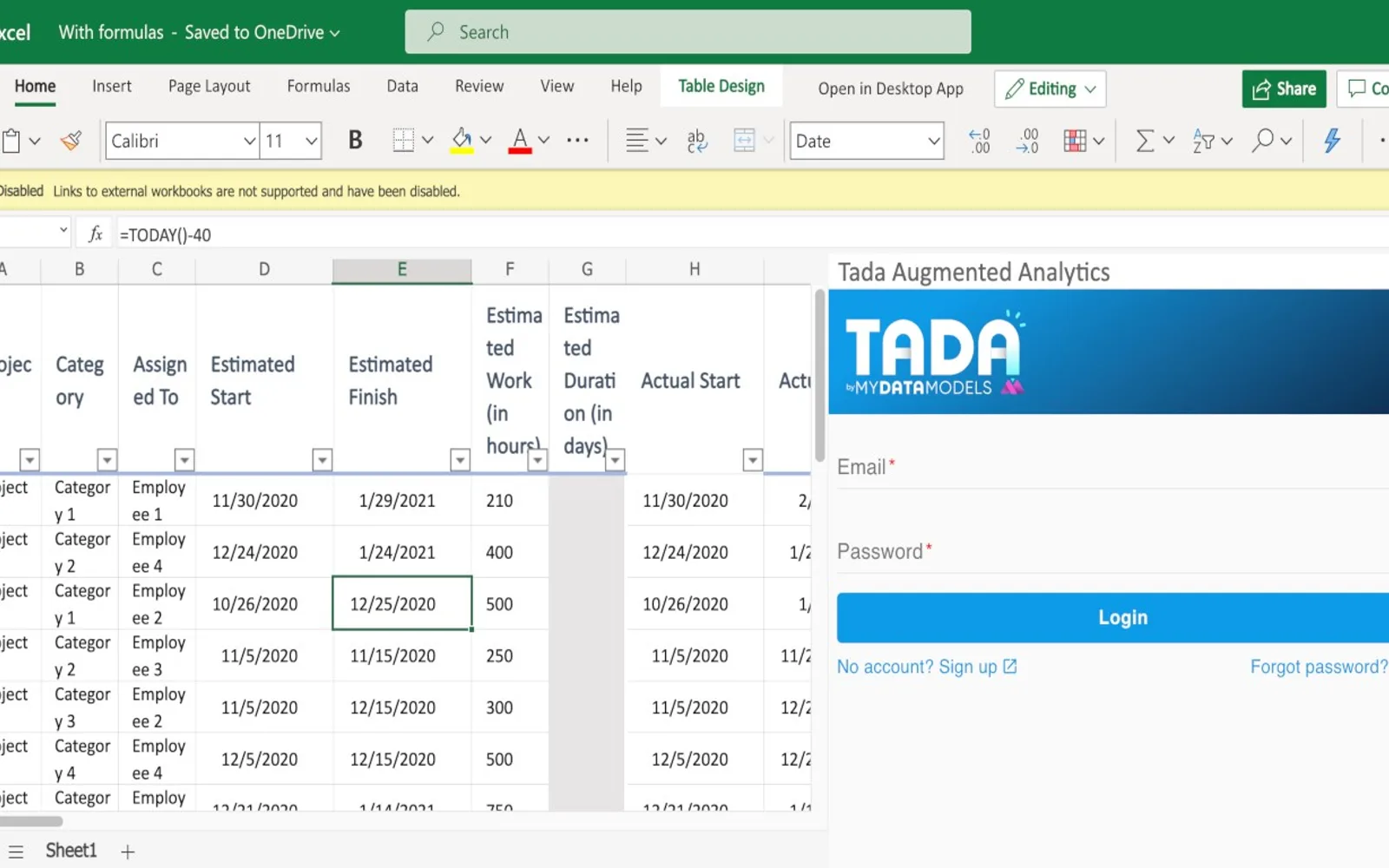
Task: Click Open in Desktop App
Action: coord(891,89)
